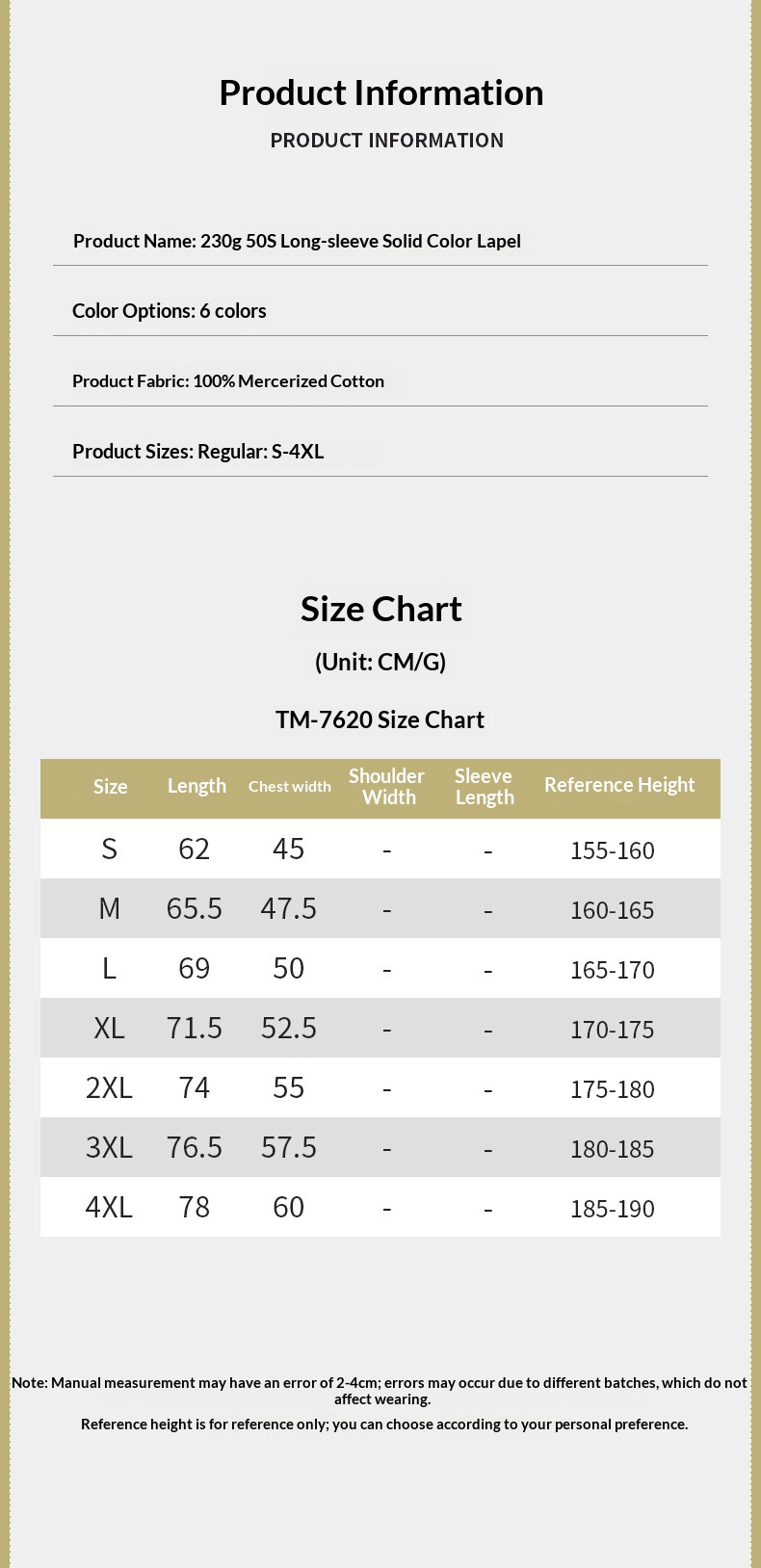Click the 3XL chest width value 57.5
Image resolution: width=761 pixels, height=1568 pixels.
coord(289,1147)
